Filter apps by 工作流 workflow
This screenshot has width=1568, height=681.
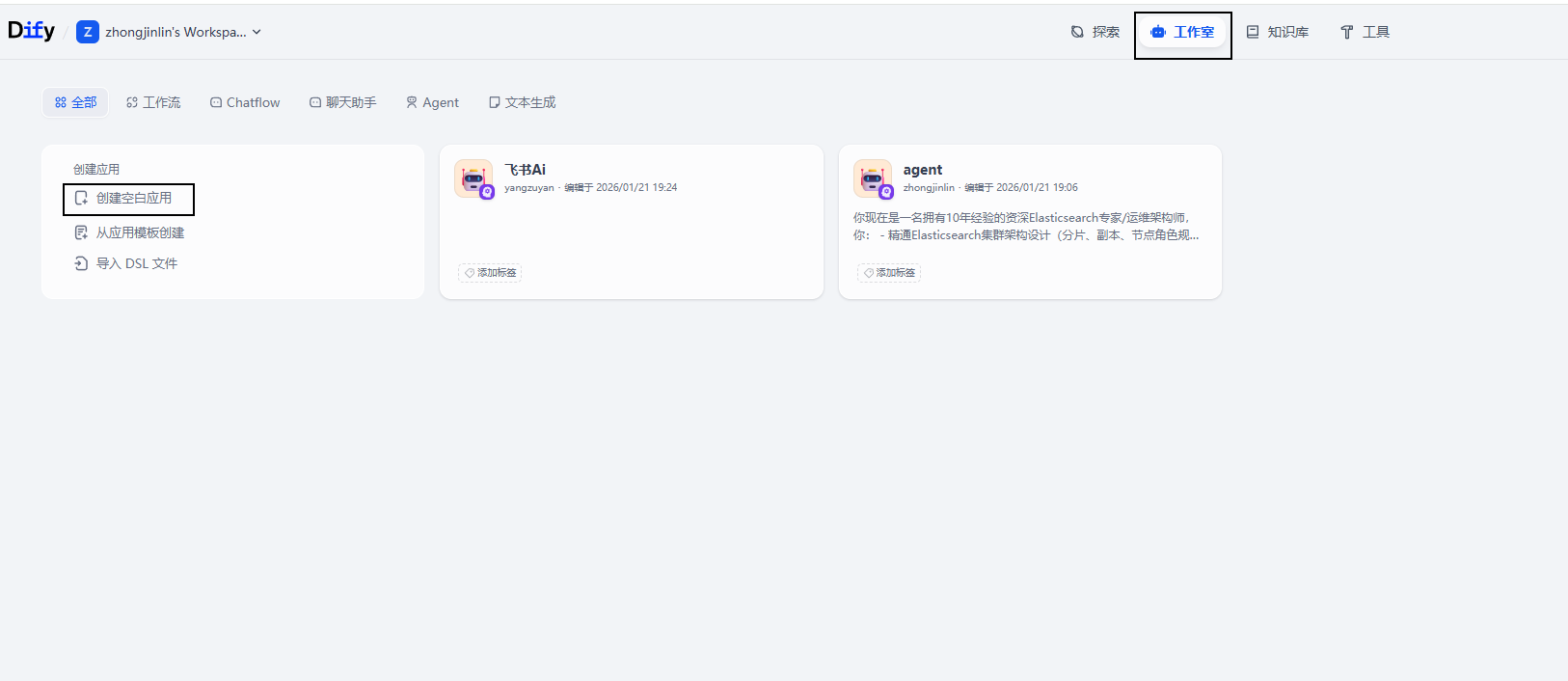tap(153, 102)
